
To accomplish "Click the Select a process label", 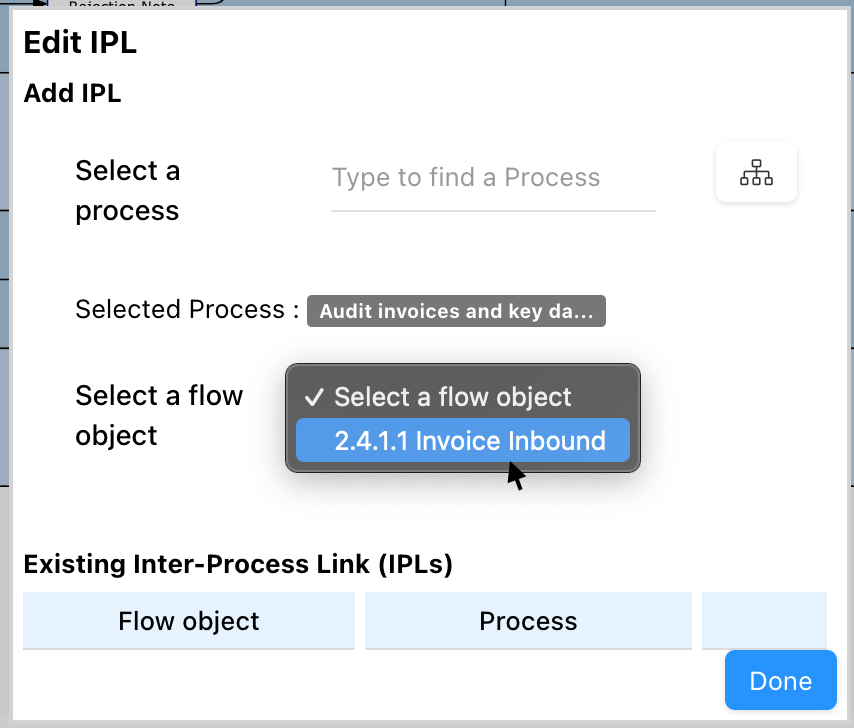I will (x=128, y=191).
